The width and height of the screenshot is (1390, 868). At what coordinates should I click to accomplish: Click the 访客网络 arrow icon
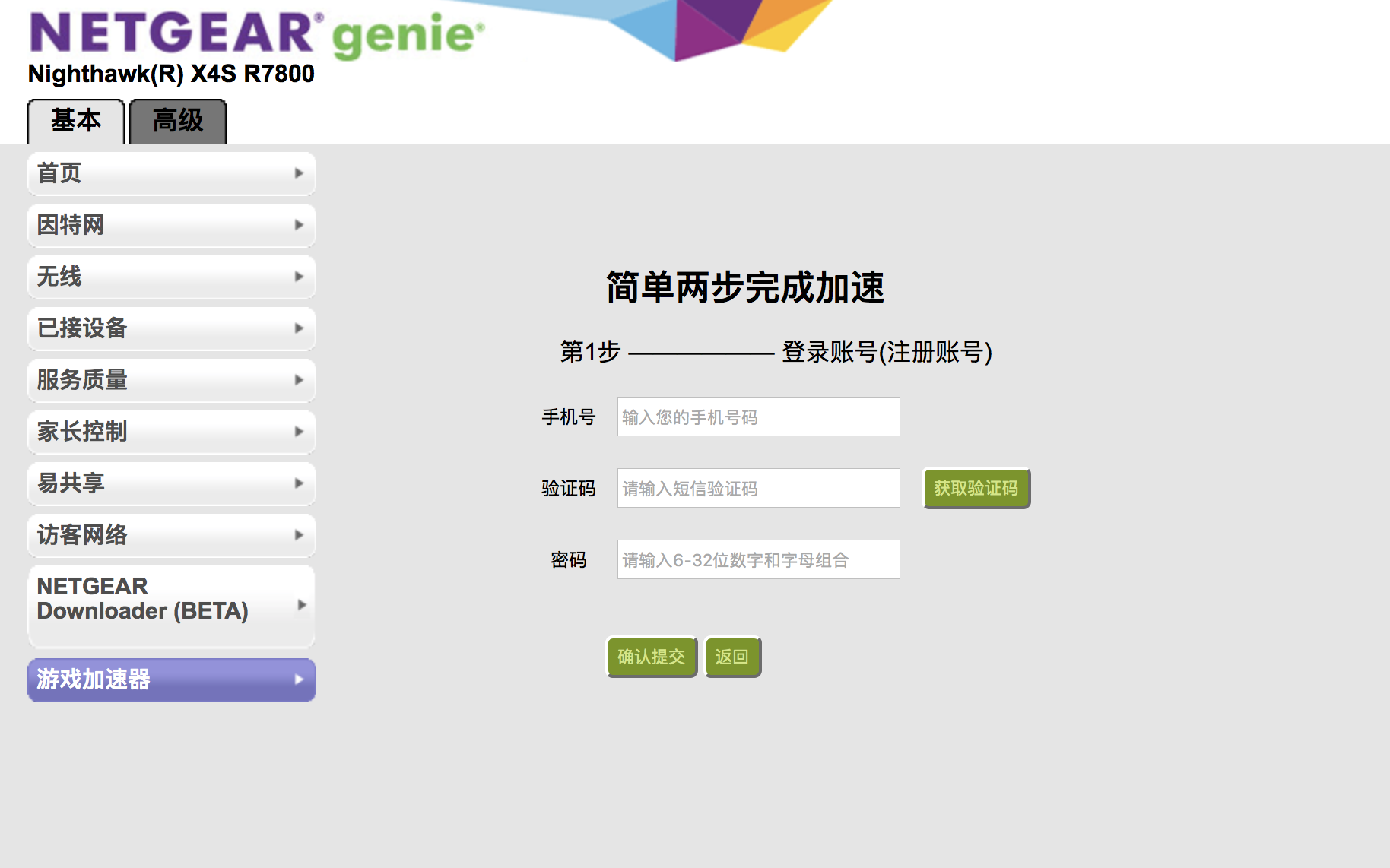tap(299, 535)
